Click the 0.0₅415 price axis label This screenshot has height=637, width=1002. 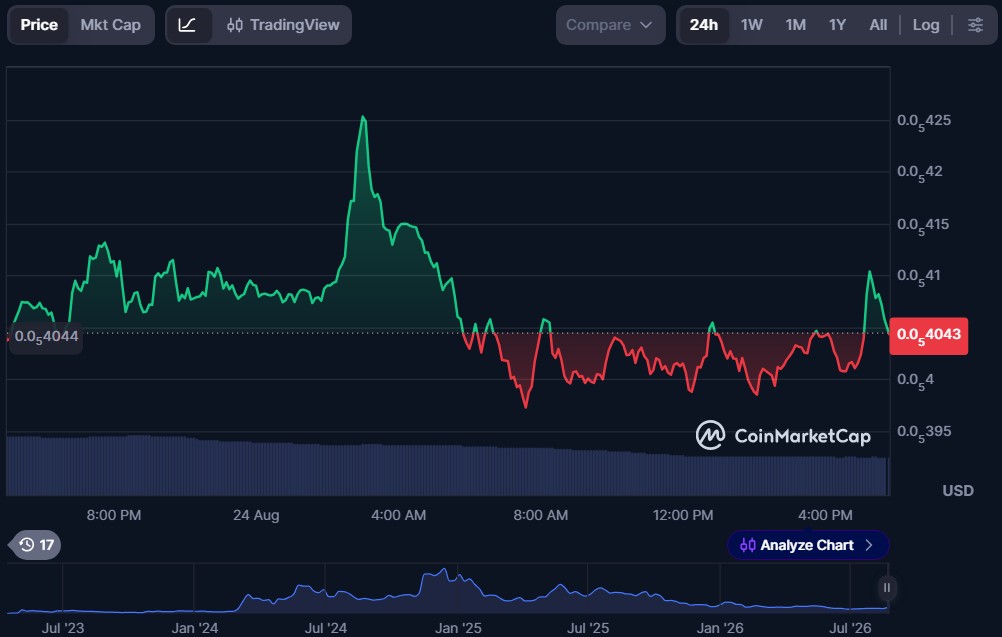[x=923, y=226]
